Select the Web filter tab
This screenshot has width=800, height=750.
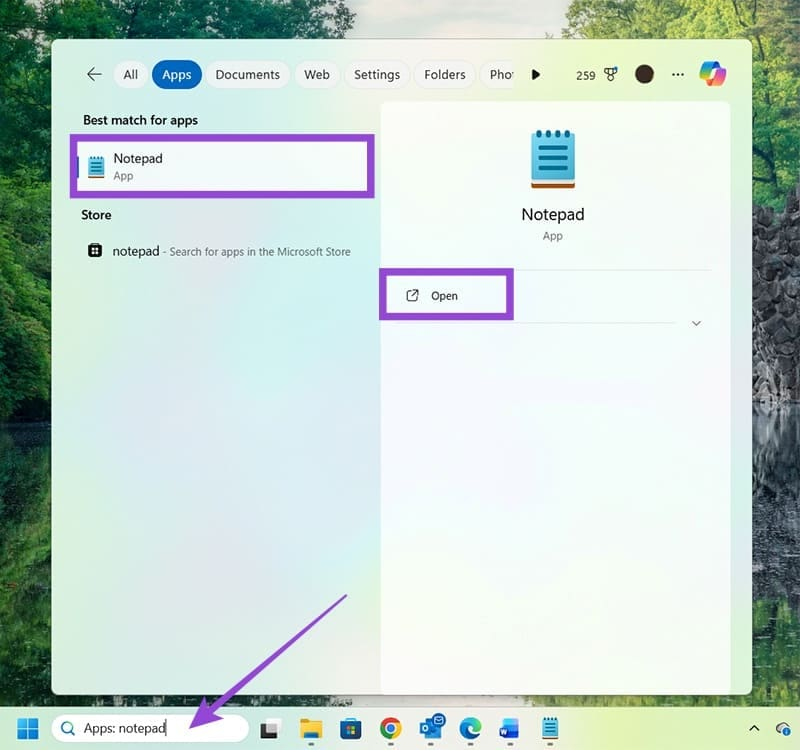pyautogui.click(x=317, y=74)
